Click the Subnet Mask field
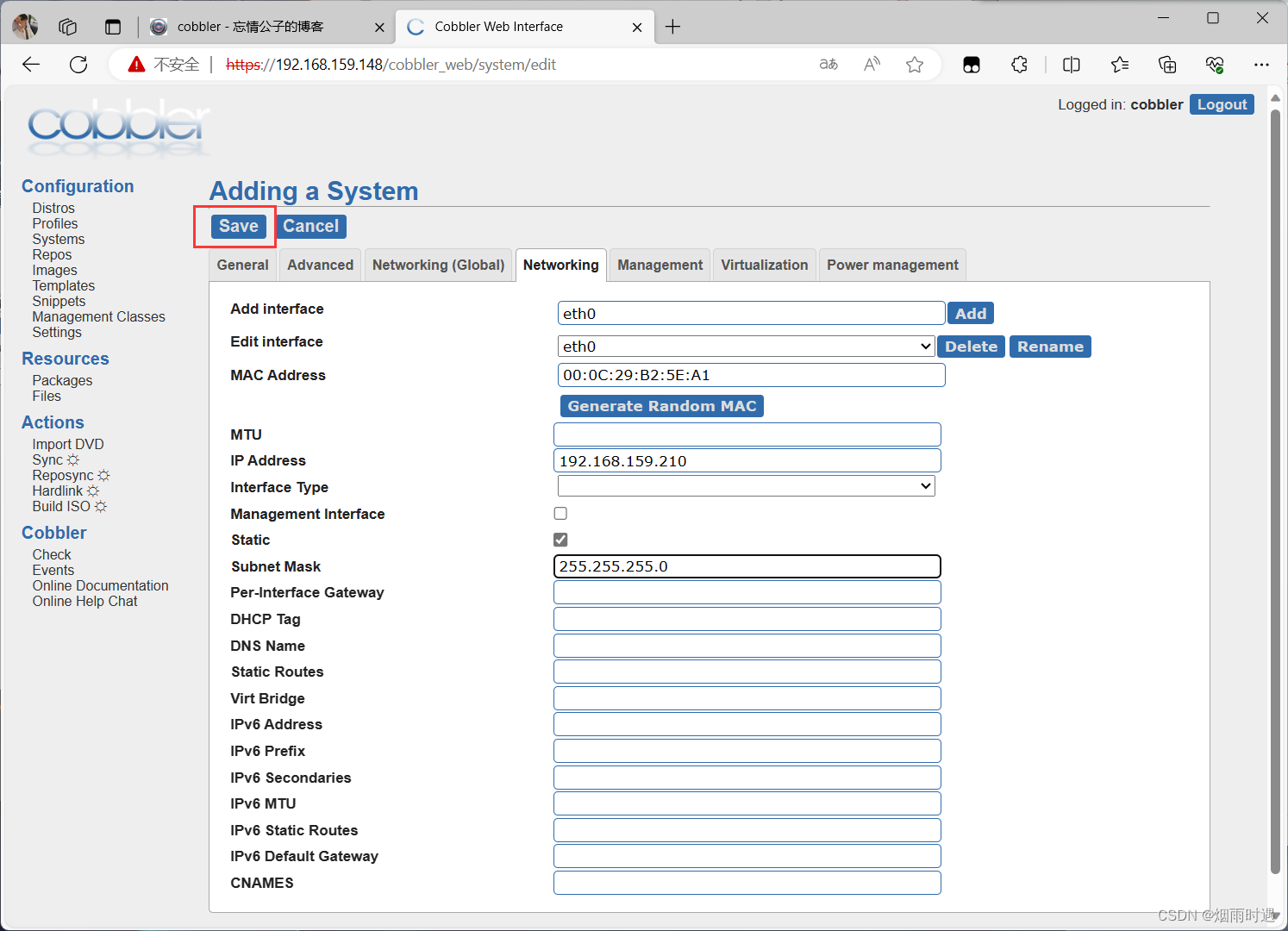Viewport: 1288px width, 931px height. coord(747,566)
